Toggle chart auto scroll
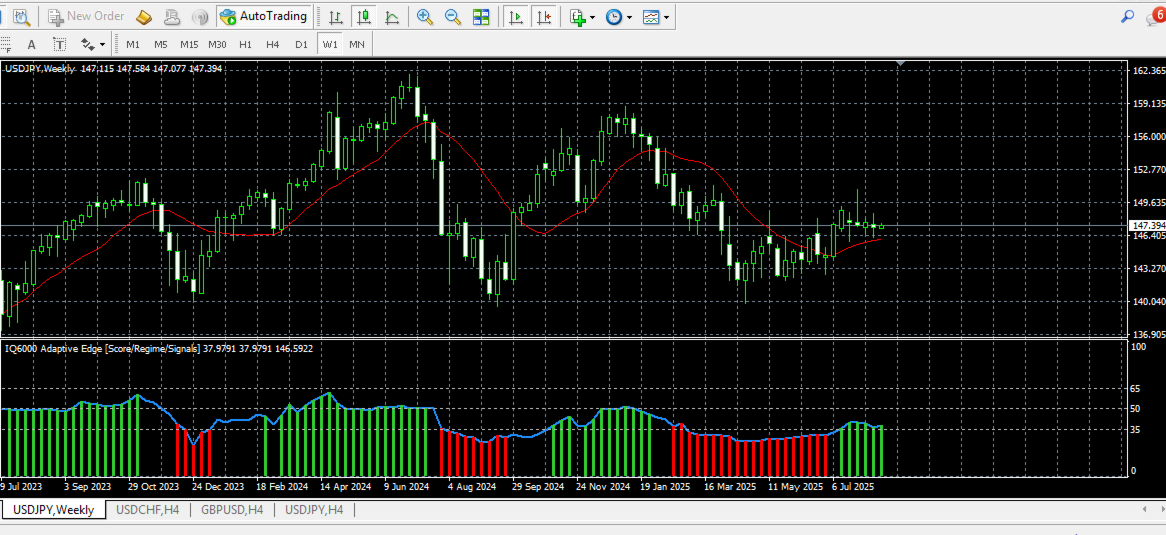This screenshot has height=535, width=1166. (x=514, y=16)
